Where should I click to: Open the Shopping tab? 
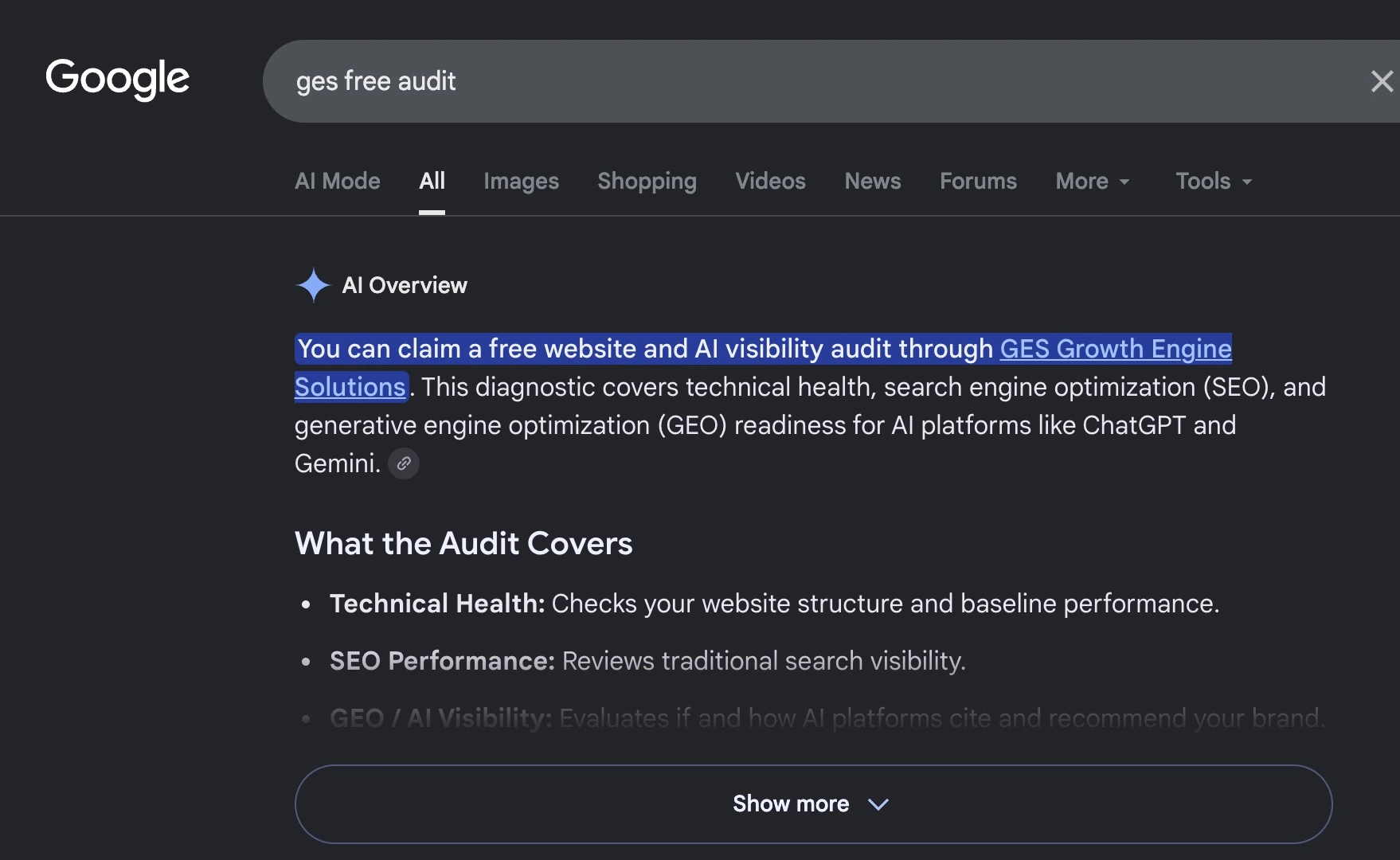(647, 181)
